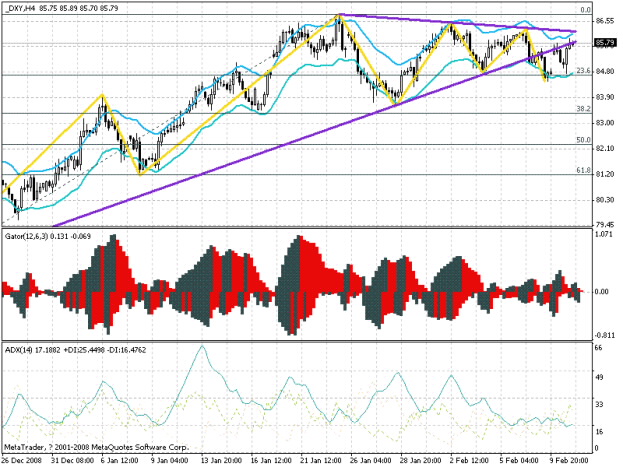Click the 13 Jan 20:00 time label
This screenshot has width=623, height=467.
pos(221,460)
